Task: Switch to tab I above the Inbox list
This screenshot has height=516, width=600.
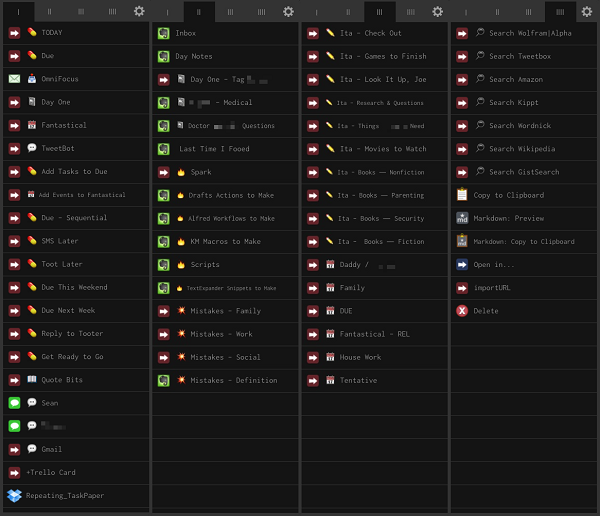Action: [x=167, y=11]
